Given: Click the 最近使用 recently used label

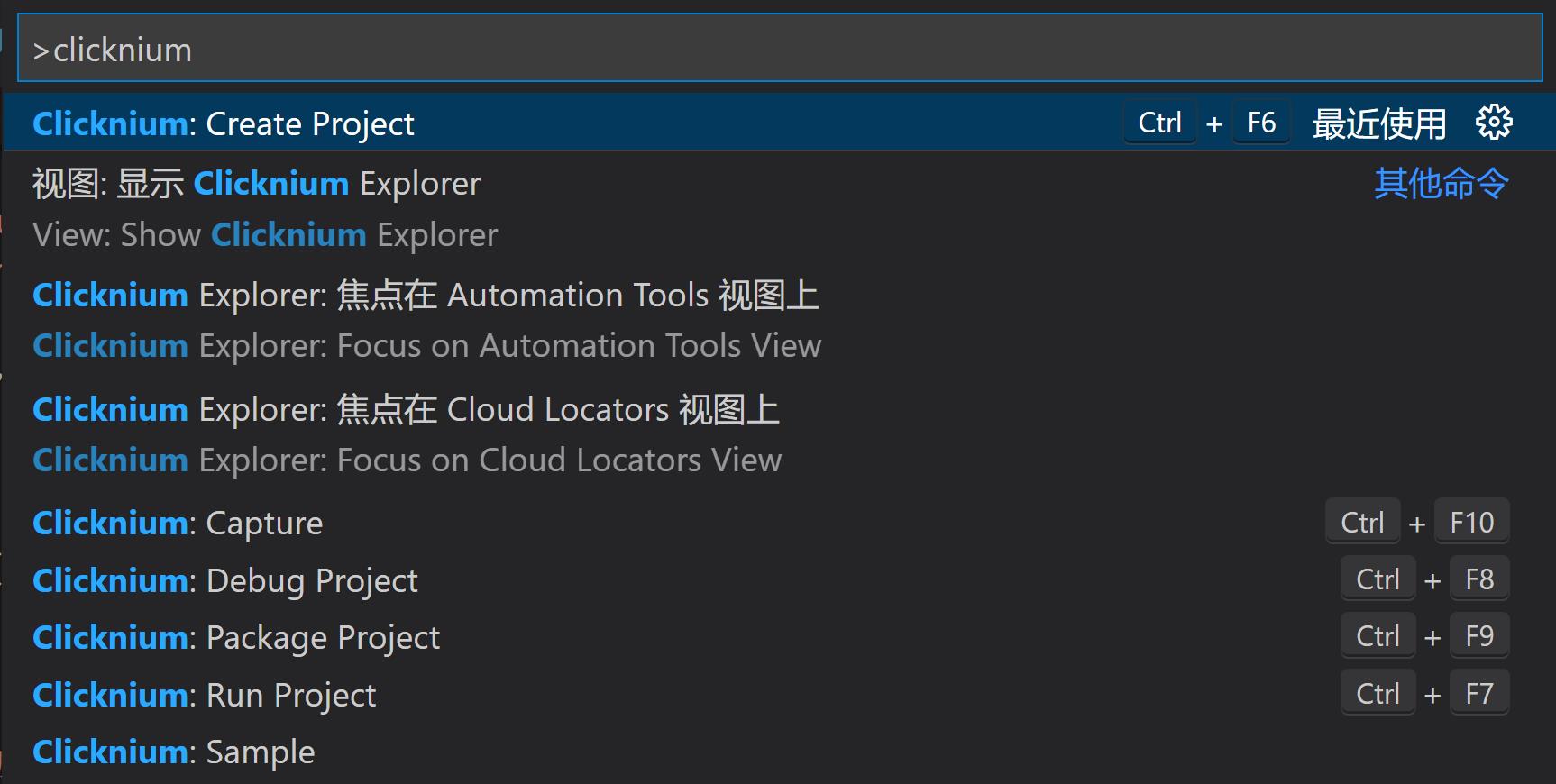Looking at the screenshot, I should (x=1379, y=123).
